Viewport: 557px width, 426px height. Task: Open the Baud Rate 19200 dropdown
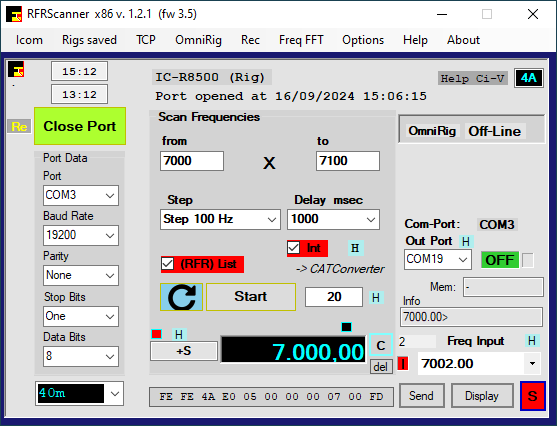[81, 235]
